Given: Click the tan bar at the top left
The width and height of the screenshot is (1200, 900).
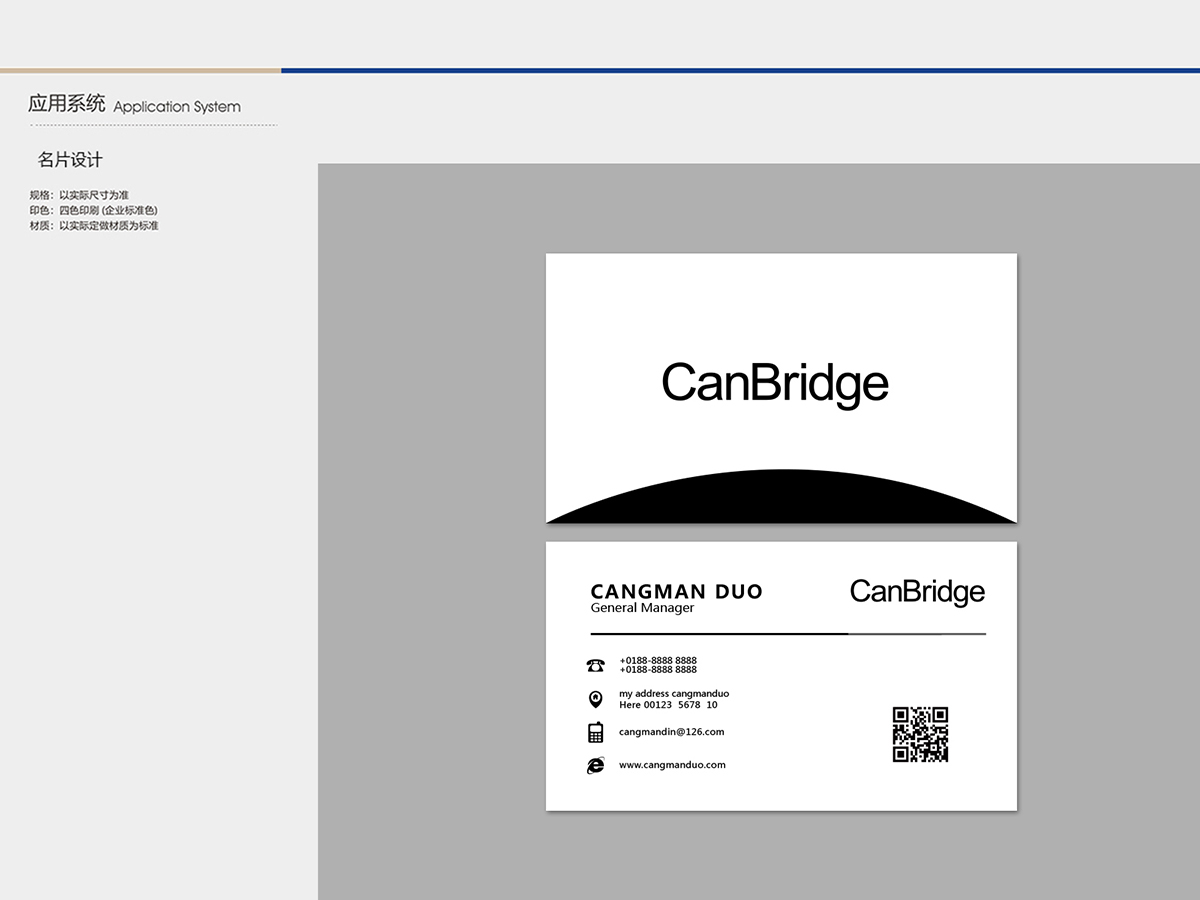Looking at the screenshot, I should coord(140,71).
